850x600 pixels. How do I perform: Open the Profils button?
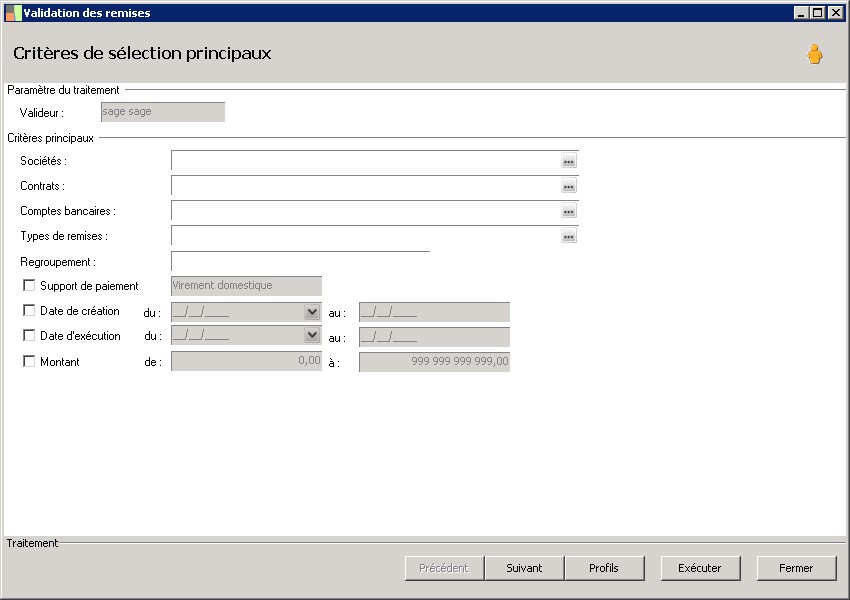coord(604,568)
